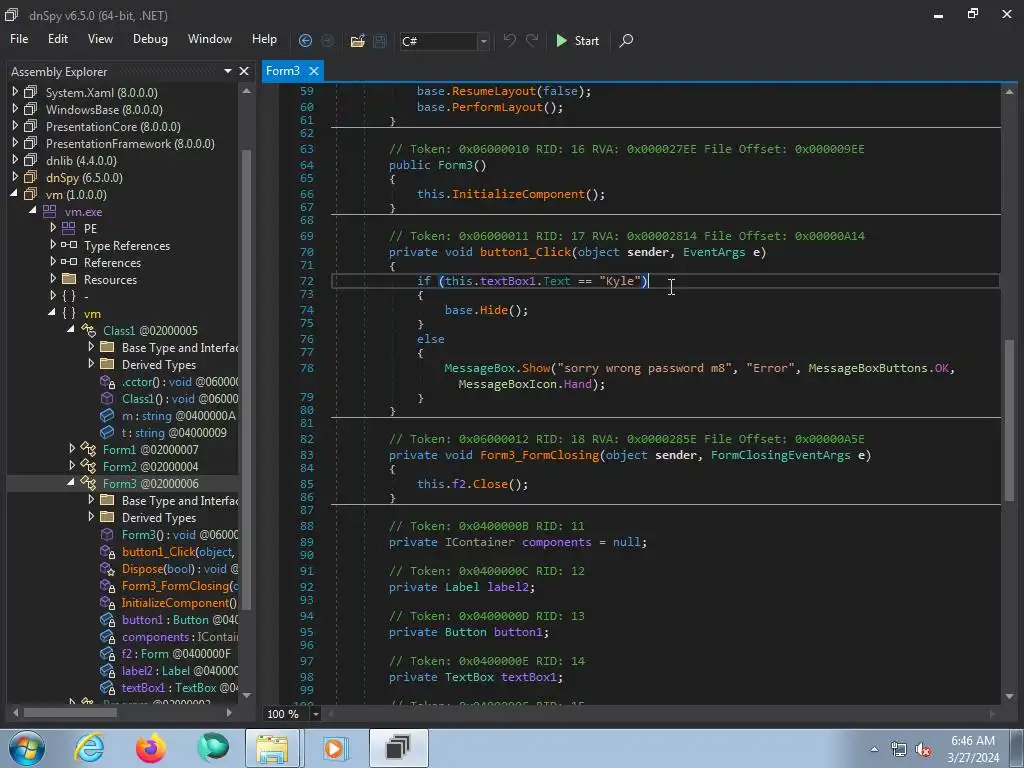
Task: Expand System.Xaml (8.0.0.0) assembly
Action: [x=14, y=92]
